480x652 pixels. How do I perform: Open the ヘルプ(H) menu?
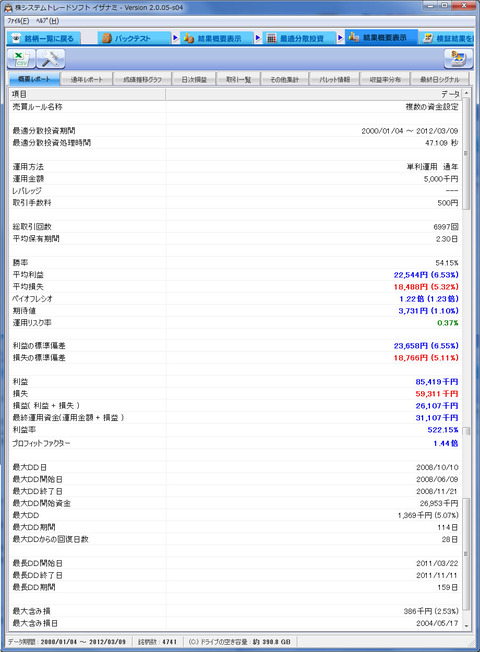tap(47, 21)
